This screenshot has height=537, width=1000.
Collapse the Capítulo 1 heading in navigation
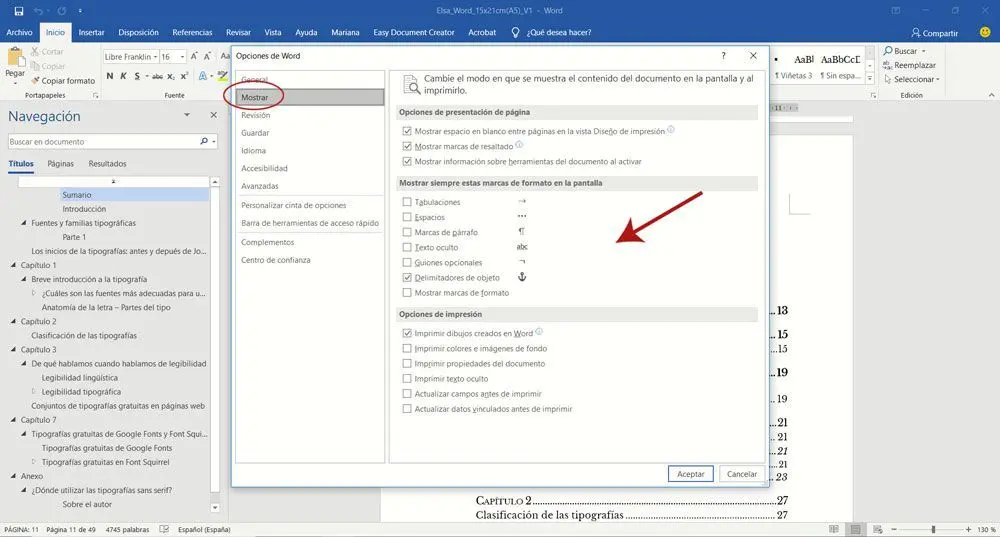click(x=13, y=265)
